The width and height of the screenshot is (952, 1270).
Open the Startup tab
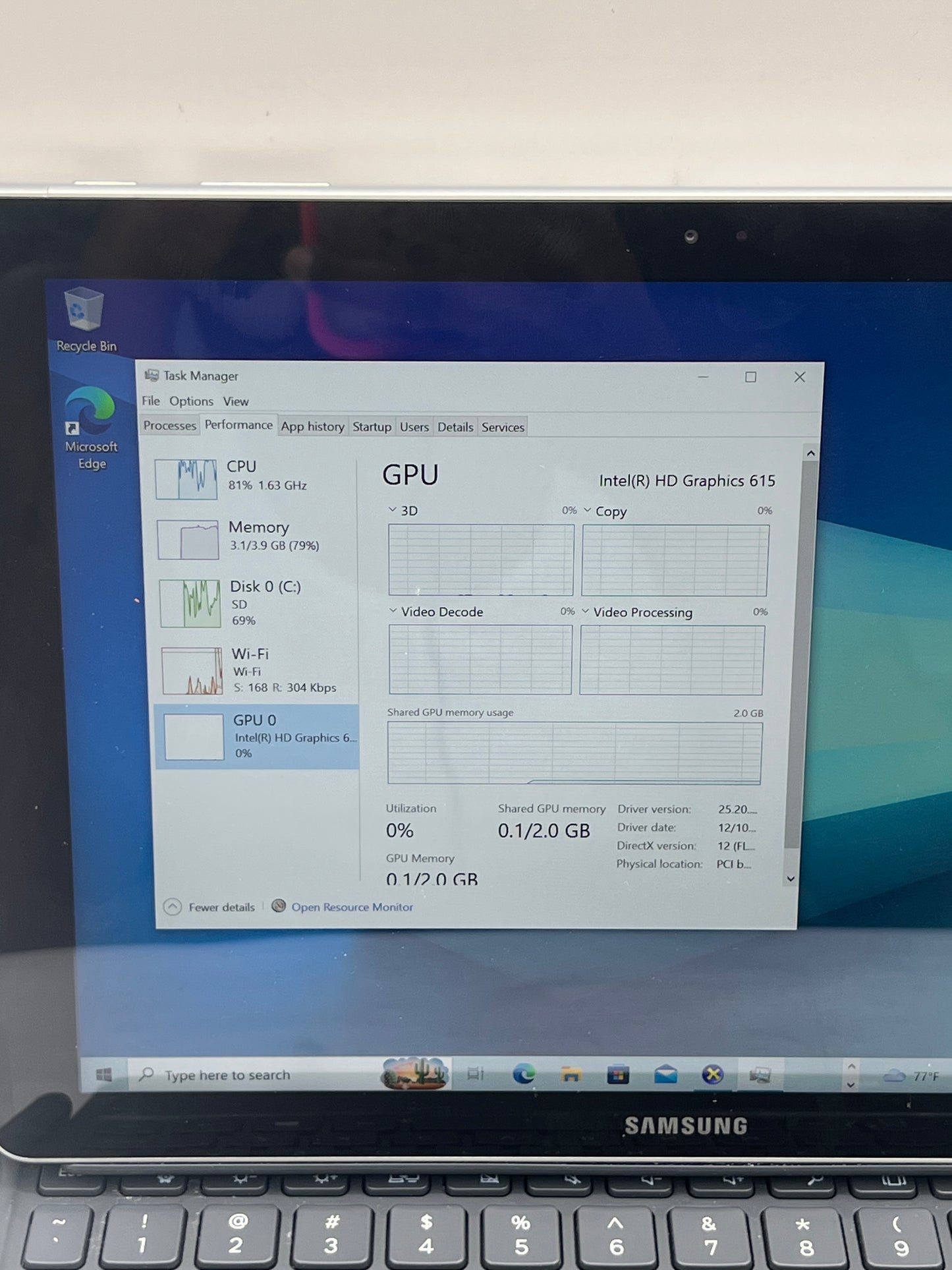(x=372, y=427)
